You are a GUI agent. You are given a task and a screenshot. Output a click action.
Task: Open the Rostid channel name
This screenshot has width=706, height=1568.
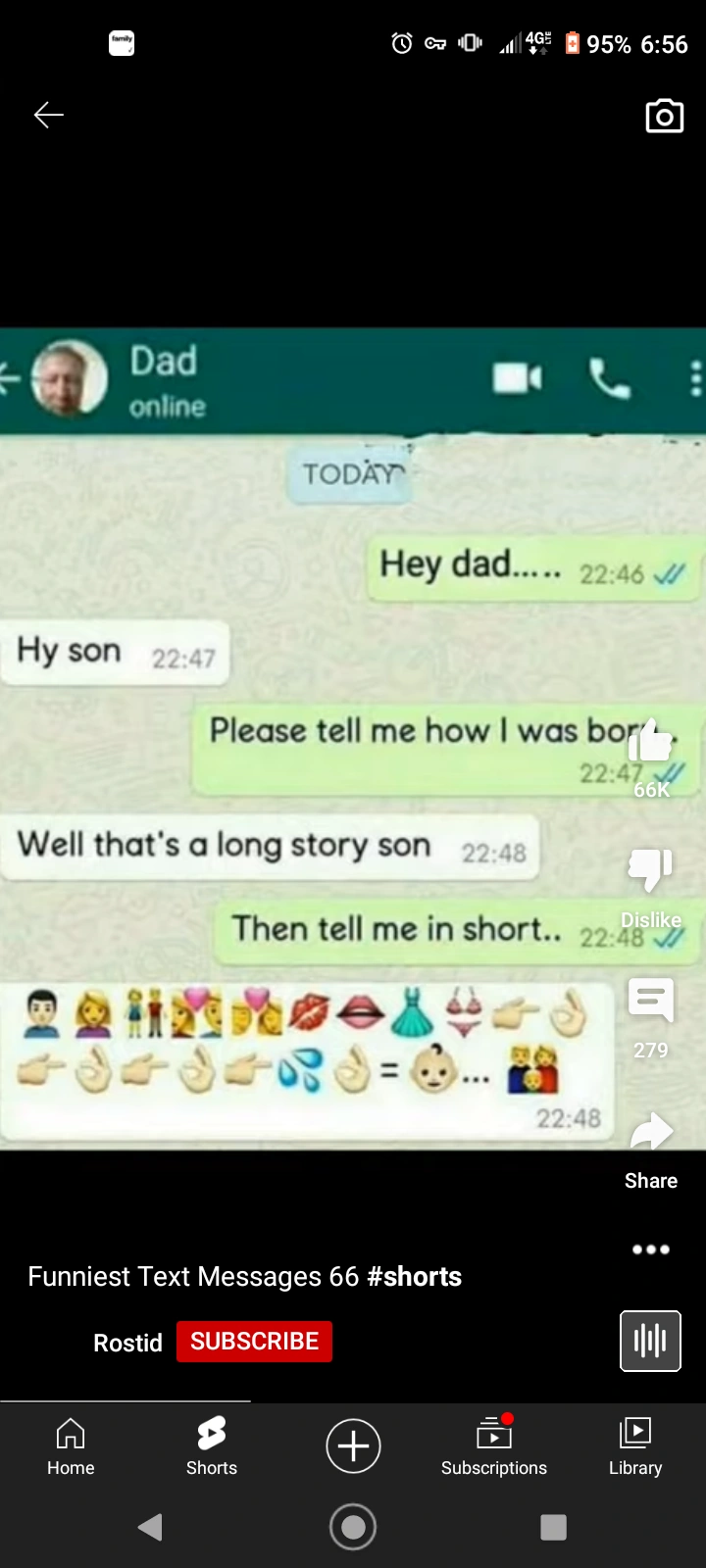pyautogui.click(x=127, y=1343)
